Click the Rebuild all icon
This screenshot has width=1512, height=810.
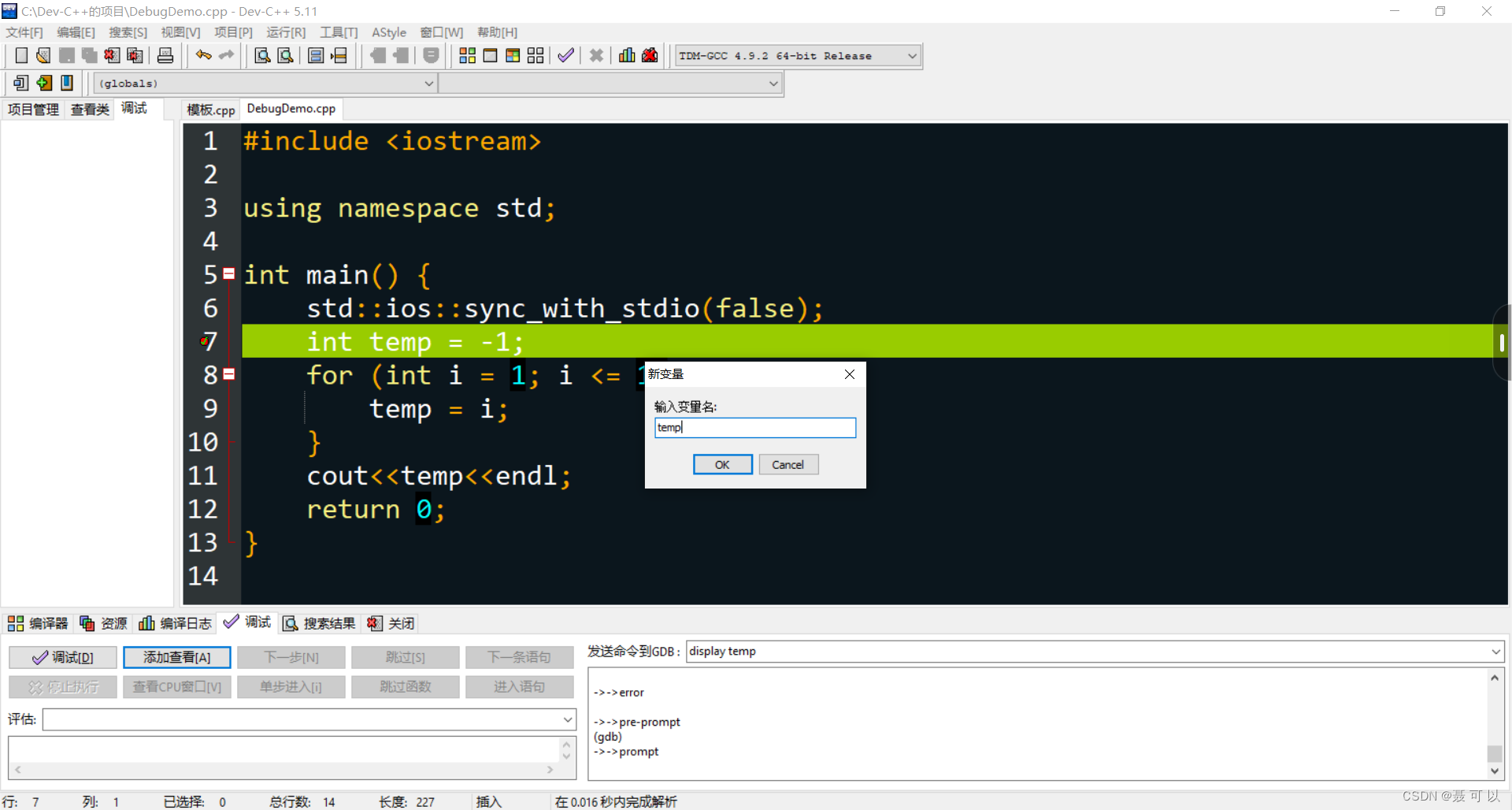535,55
